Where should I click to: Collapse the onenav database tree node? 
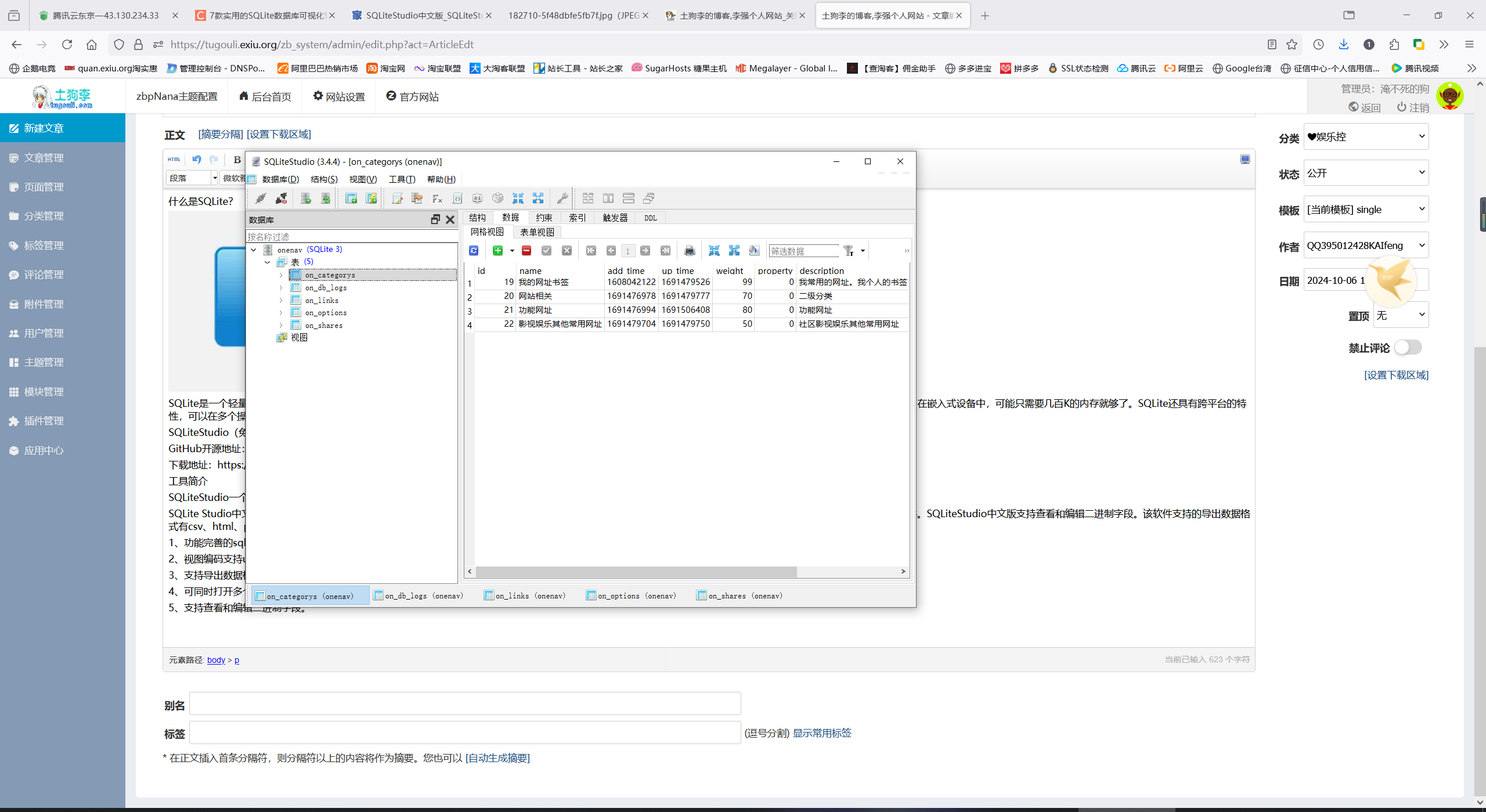tap(254, 250)
